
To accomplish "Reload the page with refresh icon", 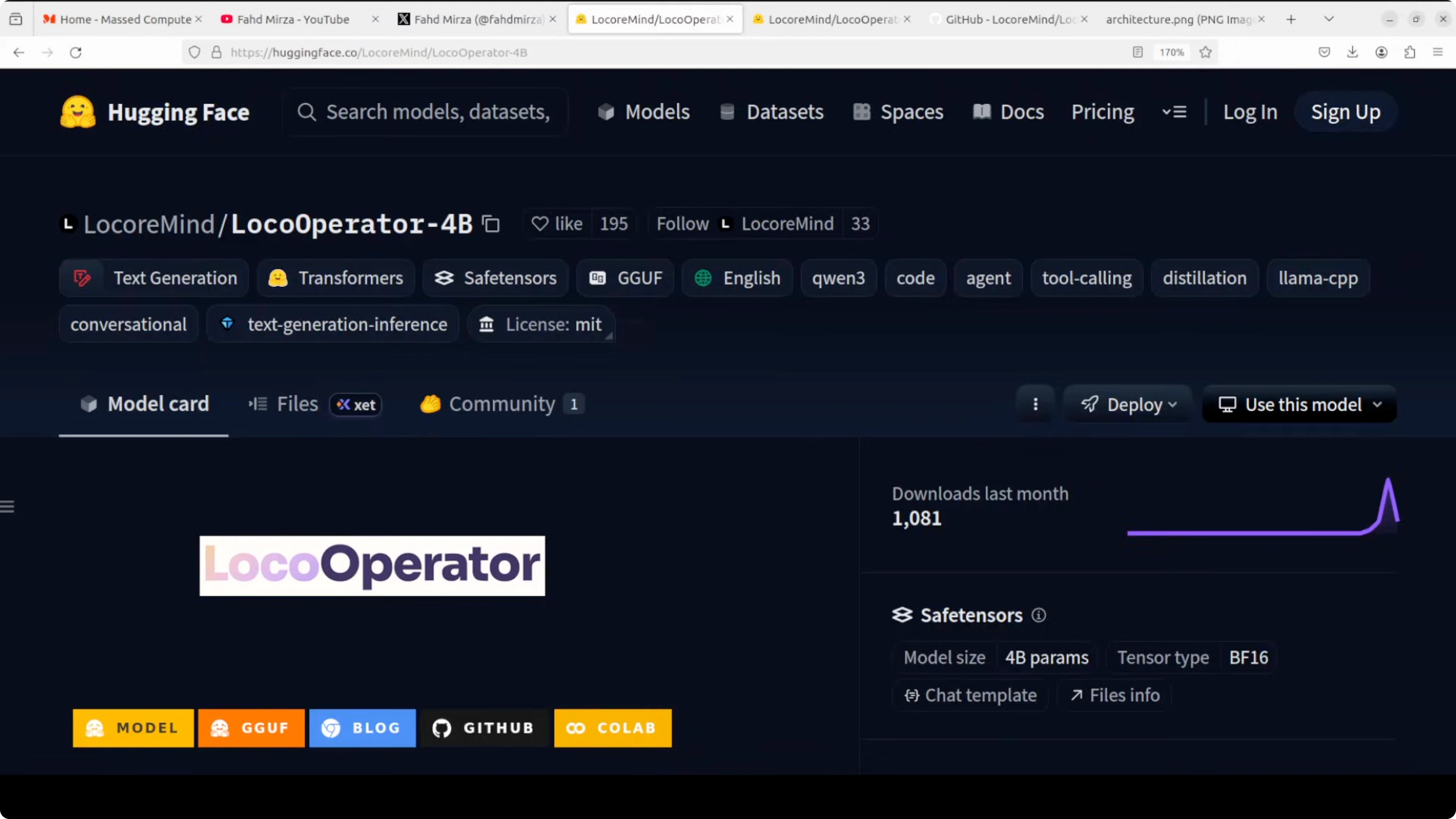I will point(76,53).
